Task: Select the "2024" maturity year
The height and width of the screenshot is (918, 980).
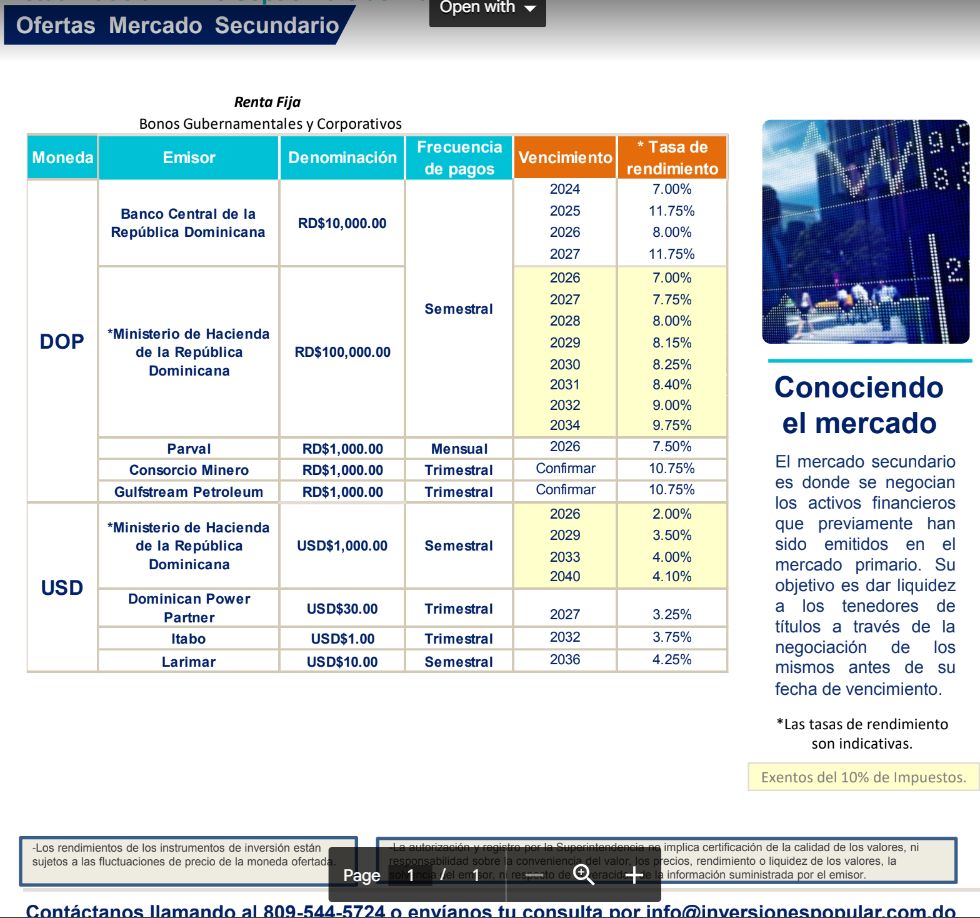Action: tap(565, 189)
